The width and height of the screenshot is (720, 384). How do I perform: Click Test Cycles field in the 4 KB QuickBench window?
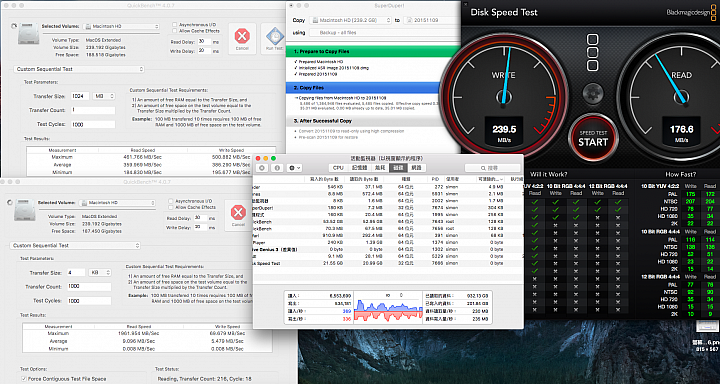pos(89,301)
